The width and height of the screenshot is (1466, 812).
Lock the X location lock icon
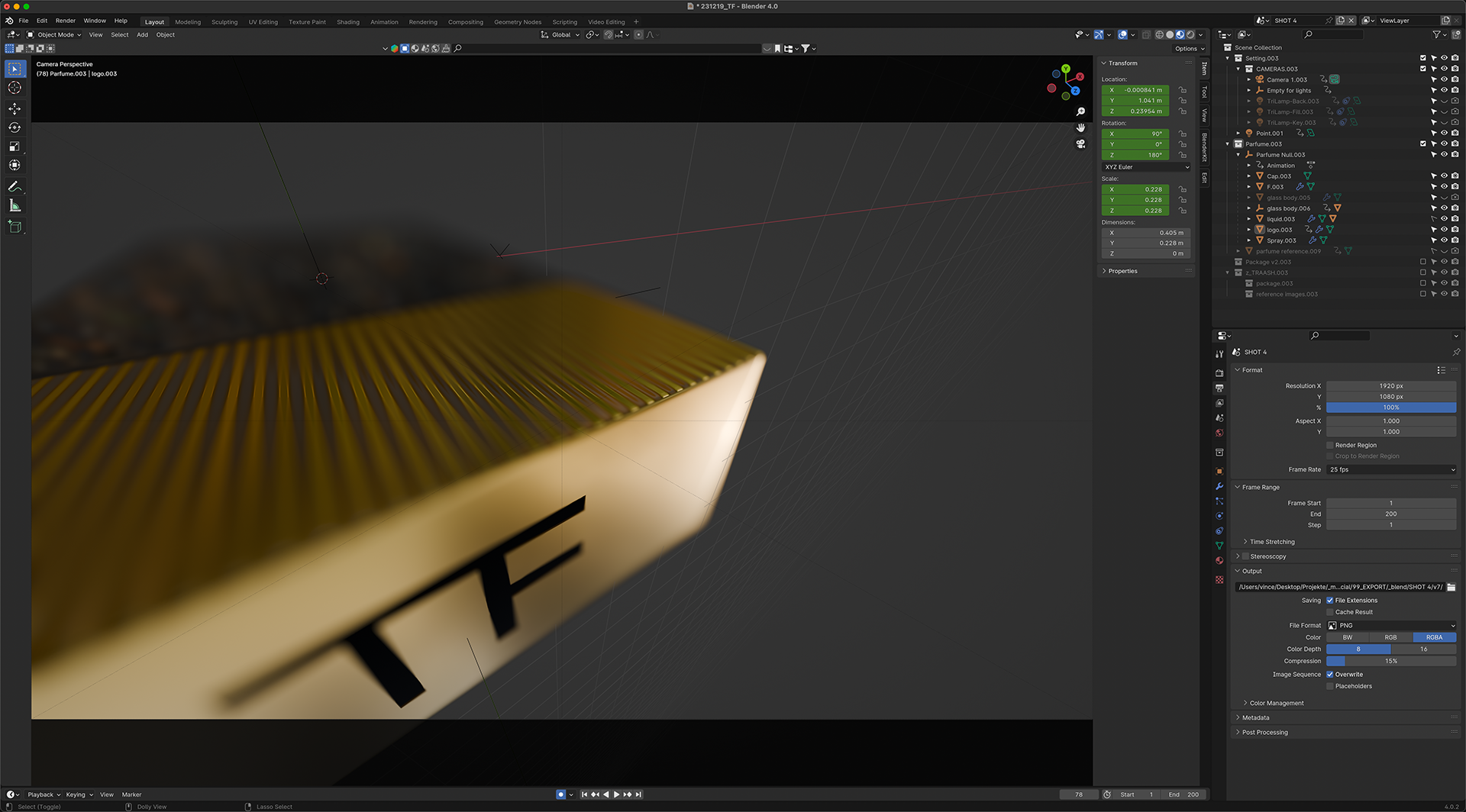coord(1182,90)
